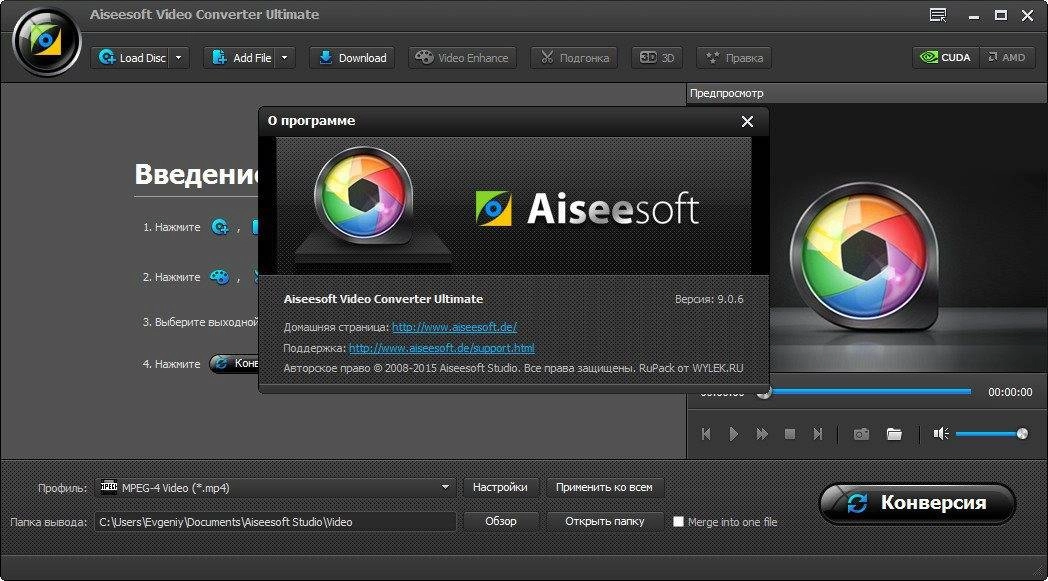This screenshot has height=581, width=1048.
Task: Click the Версия: 9.0.6 text
Action: 708,299
